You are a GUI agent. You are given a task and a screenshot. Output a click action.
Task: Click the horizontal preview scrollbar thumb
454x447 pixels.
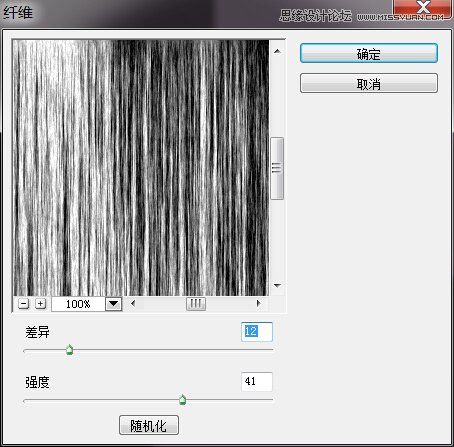(196, 304)
